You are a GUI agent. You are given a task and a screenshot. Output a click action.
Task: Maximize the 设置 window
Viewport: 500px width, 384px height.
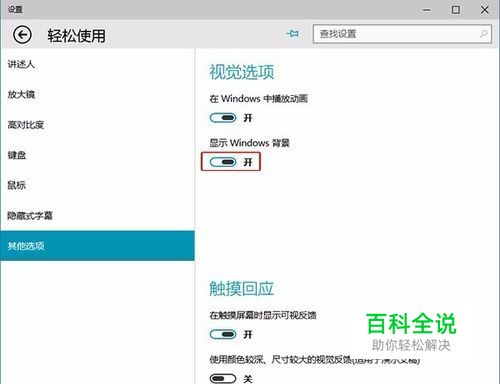(455, 10)
